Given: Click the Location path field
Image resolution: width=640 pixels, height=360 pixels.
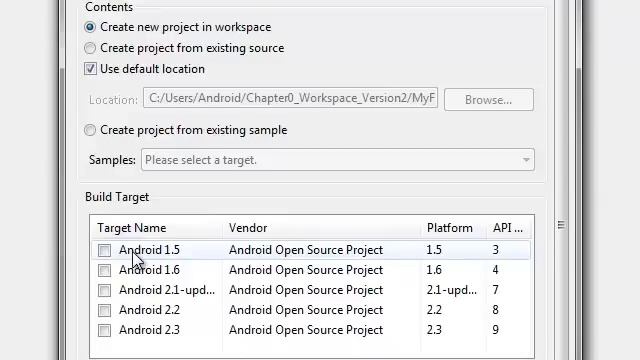Looking at the screenshot, I should 291,98.
